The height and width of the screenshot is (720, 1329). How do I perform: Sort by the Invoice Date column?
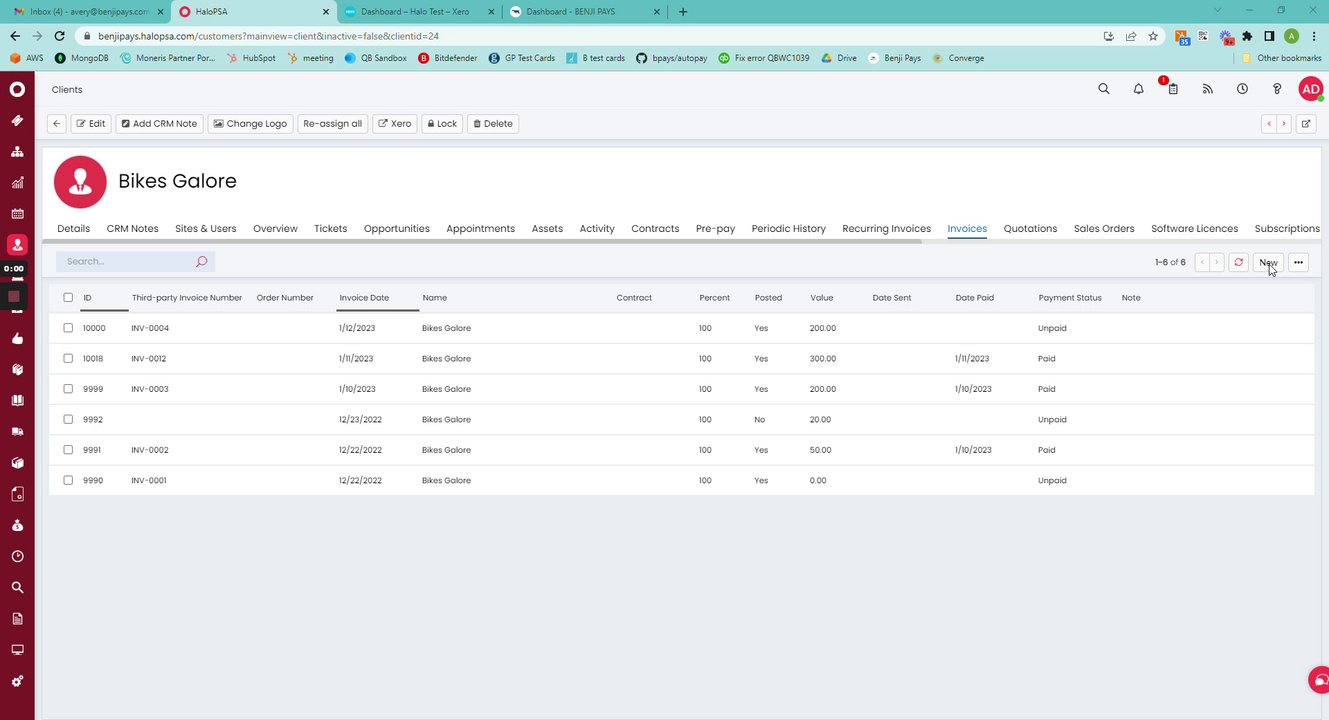coord(364,297)
